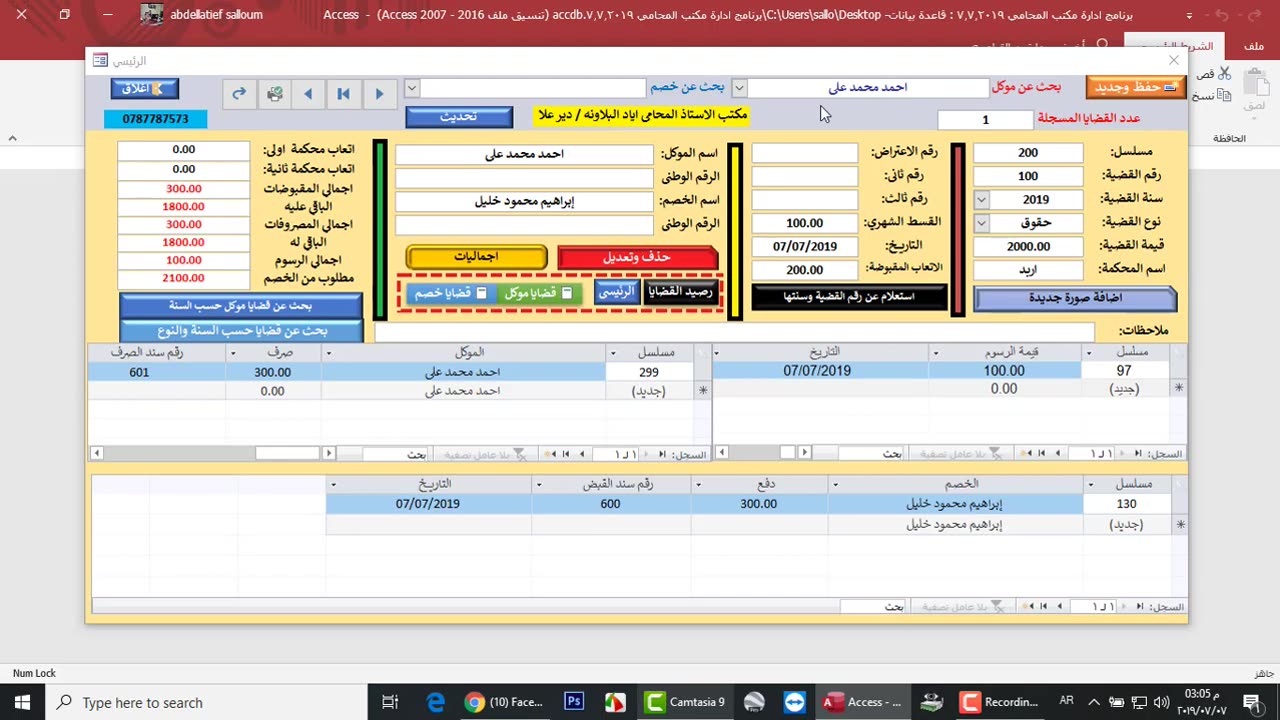Click the حفظ وجديد button
The height and width of the screenshot is (720, 1280).
1136,88
